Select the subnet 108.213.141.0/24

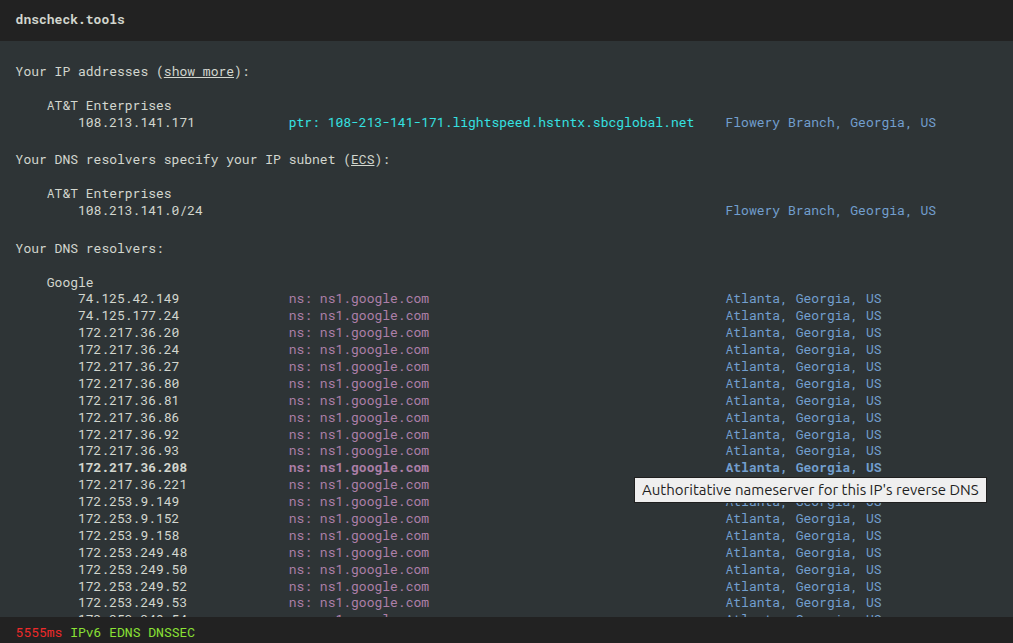pyautogui.click(x=140, y=211)
